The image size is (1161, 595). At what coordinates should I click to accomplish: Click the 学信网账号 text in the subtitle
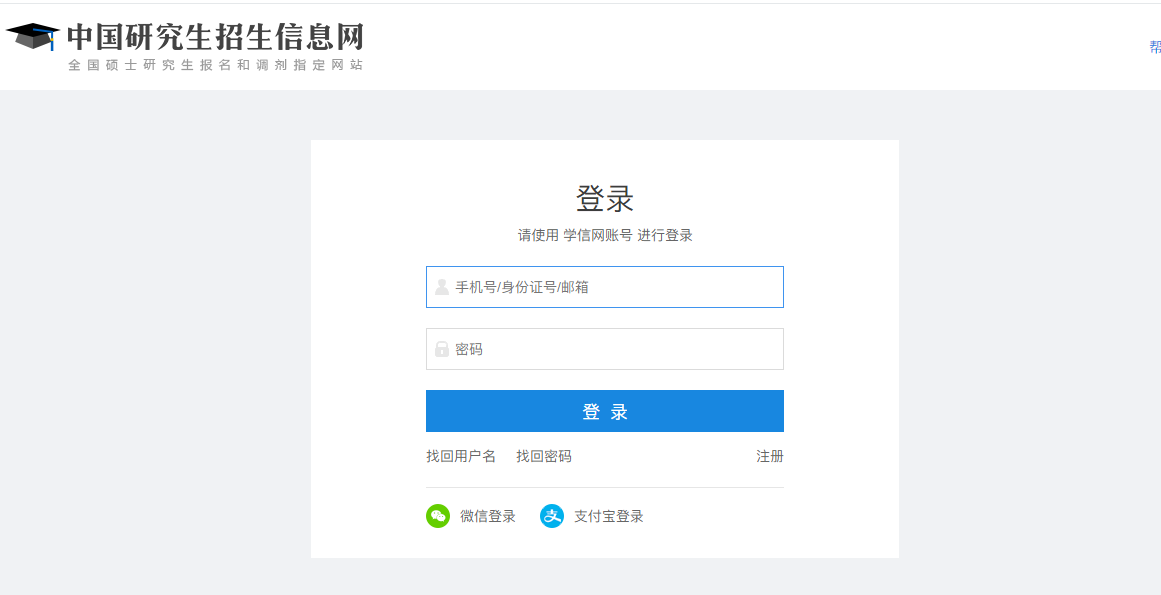(x=598, y=236)
